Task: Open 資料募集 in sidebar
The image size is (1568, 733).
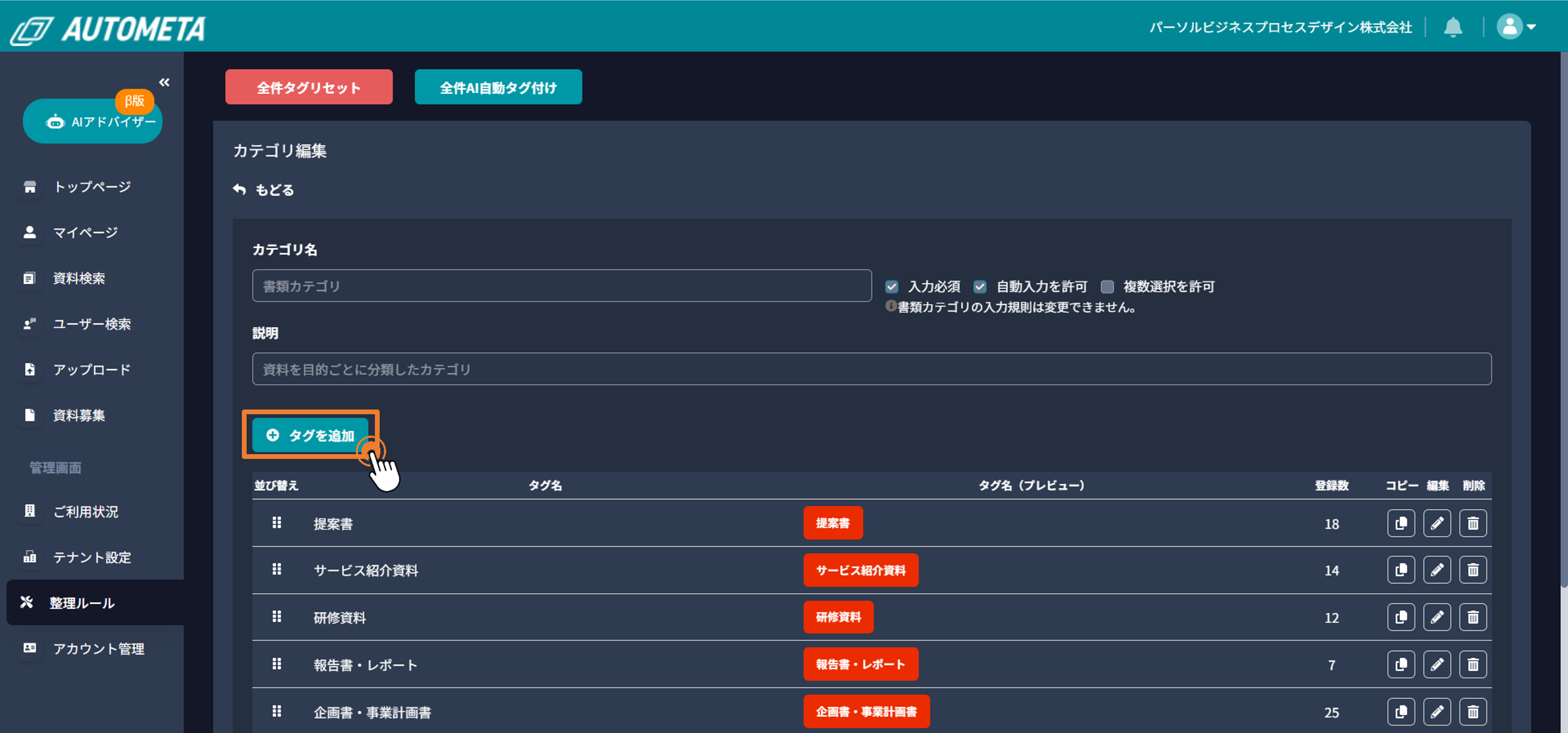Action: pos(78,415)
